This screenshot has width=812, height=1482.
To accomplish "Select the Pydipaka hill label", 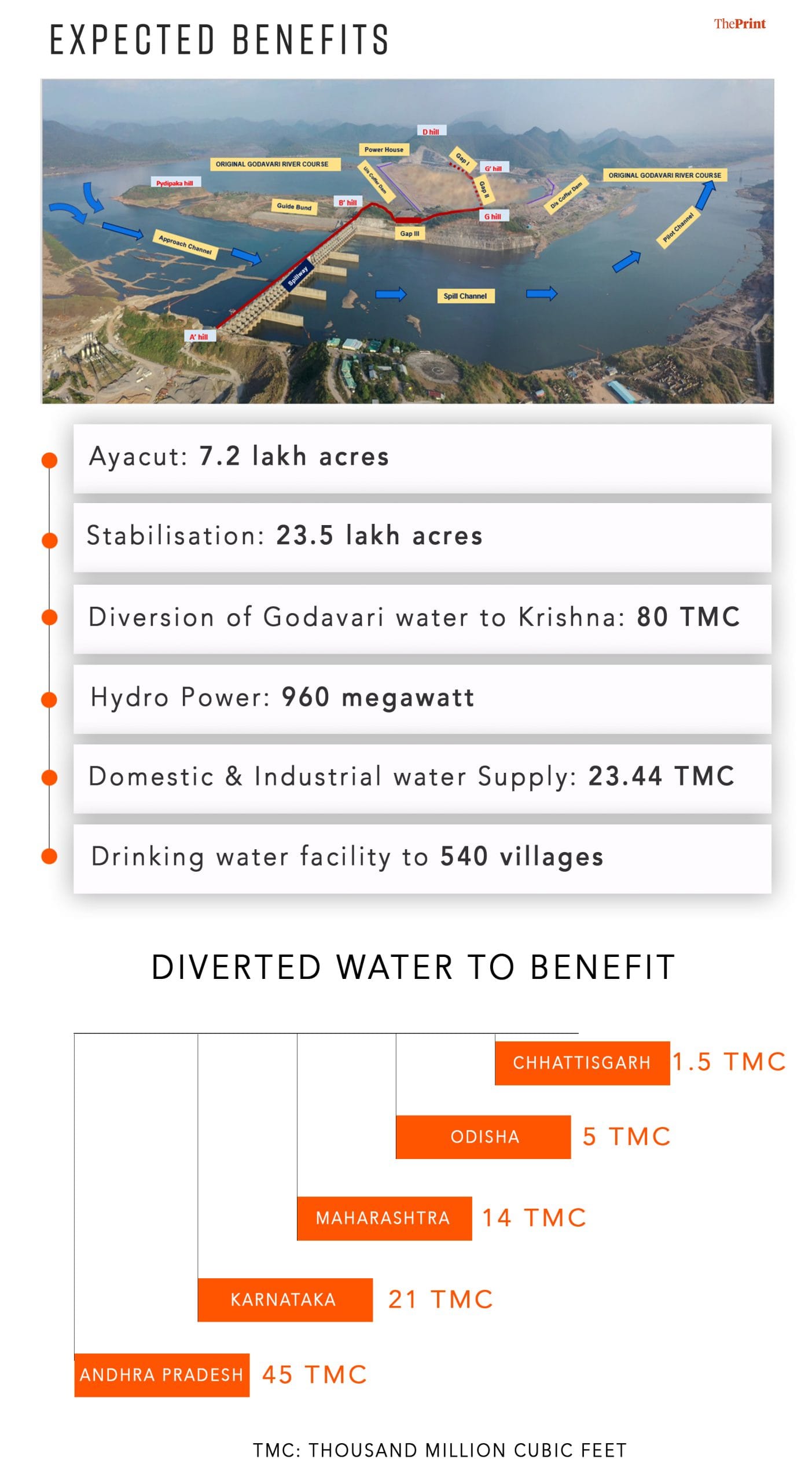I will click(174, 183).
